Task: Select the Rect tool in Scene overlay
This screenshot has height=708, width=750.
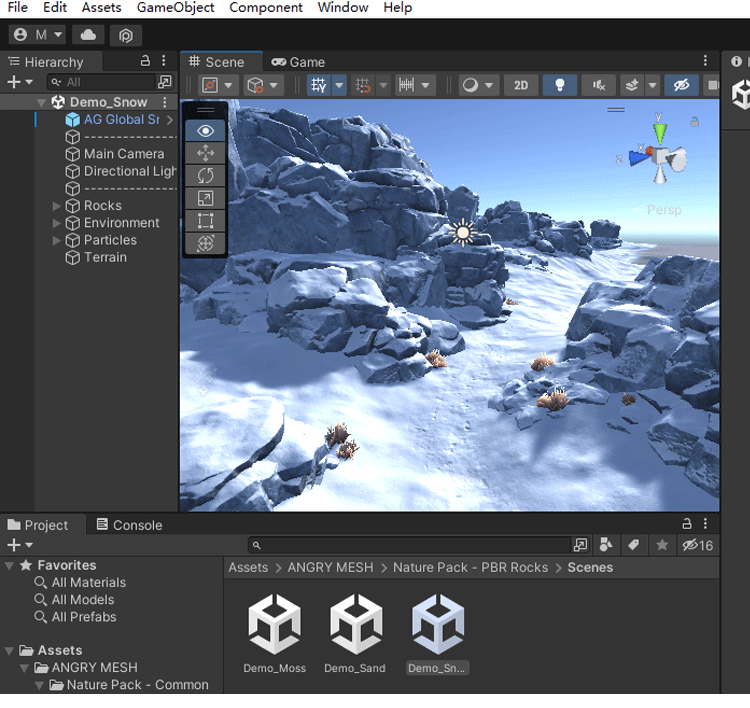Action: coord(206,221)
